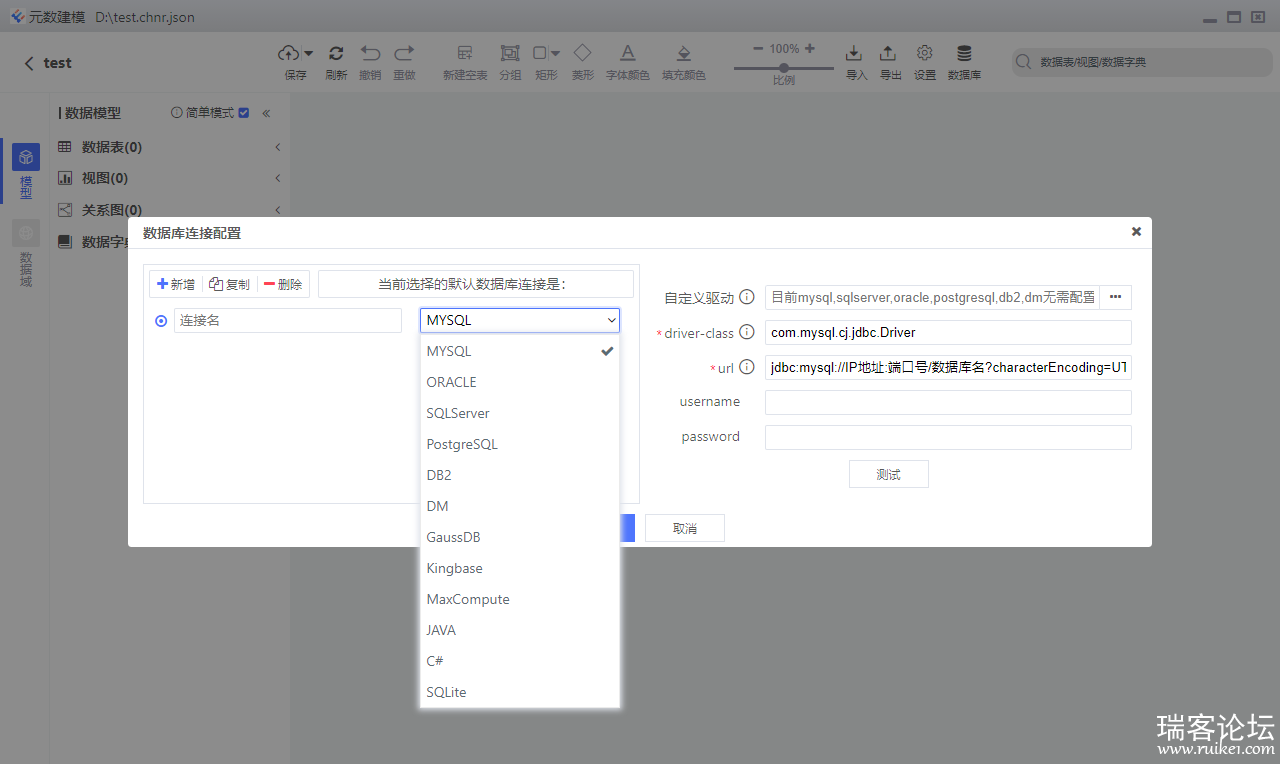Click the Undo (撤销) icon
This screenshot has height=764, width=1280.
(x=370, y=53)
